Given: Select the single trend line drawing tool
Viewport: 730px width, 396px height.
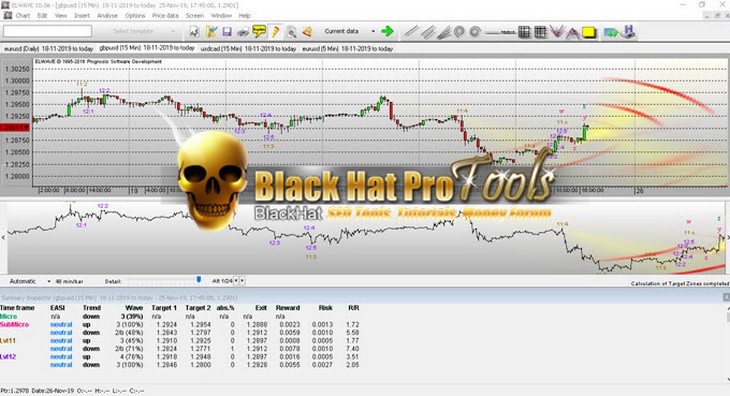Looking at the screenshot, I should tap(411, 32).
